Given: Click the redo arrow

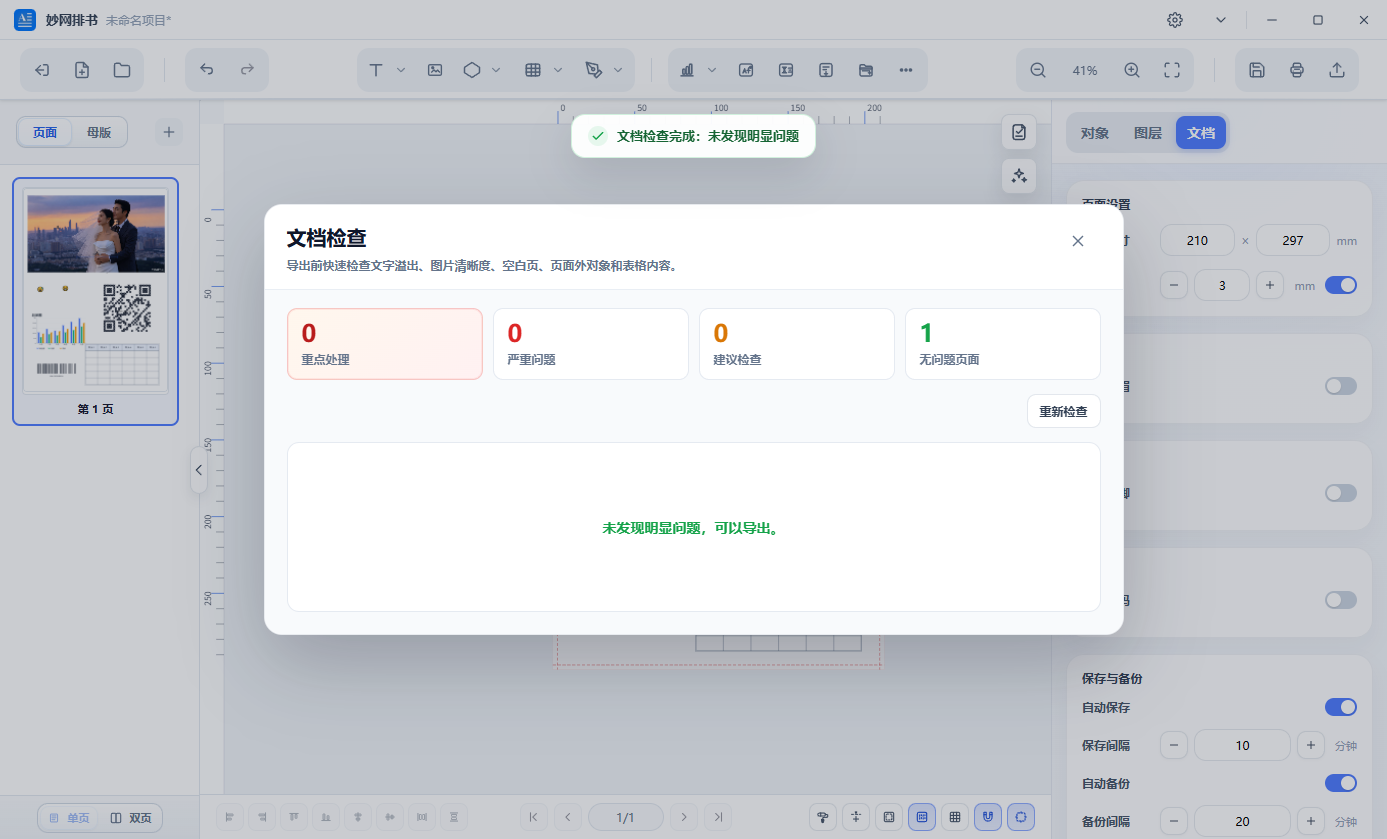Looking at the screenshot, I should pyautogui.click(x=247, y=70).
